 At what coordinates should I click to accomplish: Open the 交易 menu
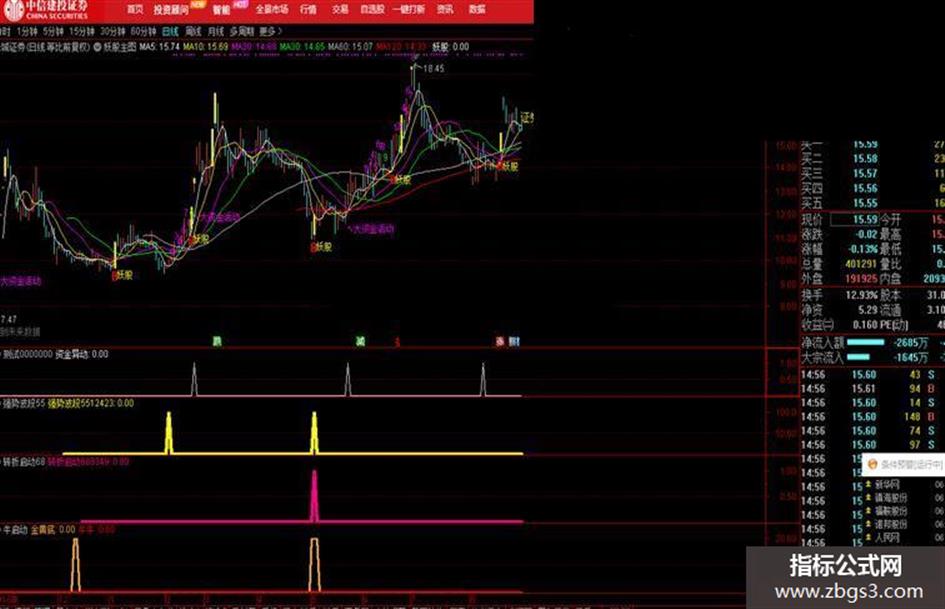[x=340, y=10]
